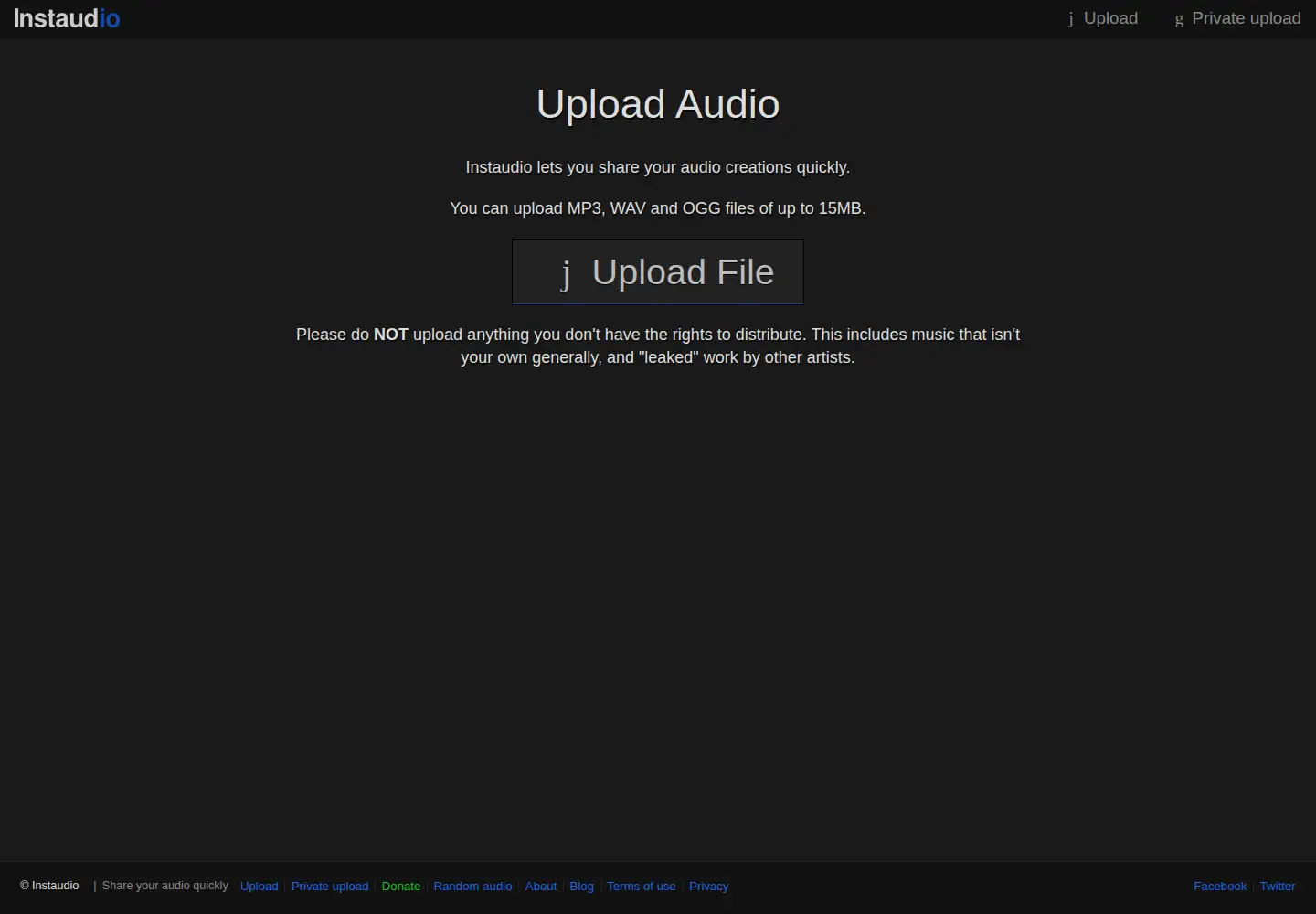Open the green Donate link

pos(401,887)
